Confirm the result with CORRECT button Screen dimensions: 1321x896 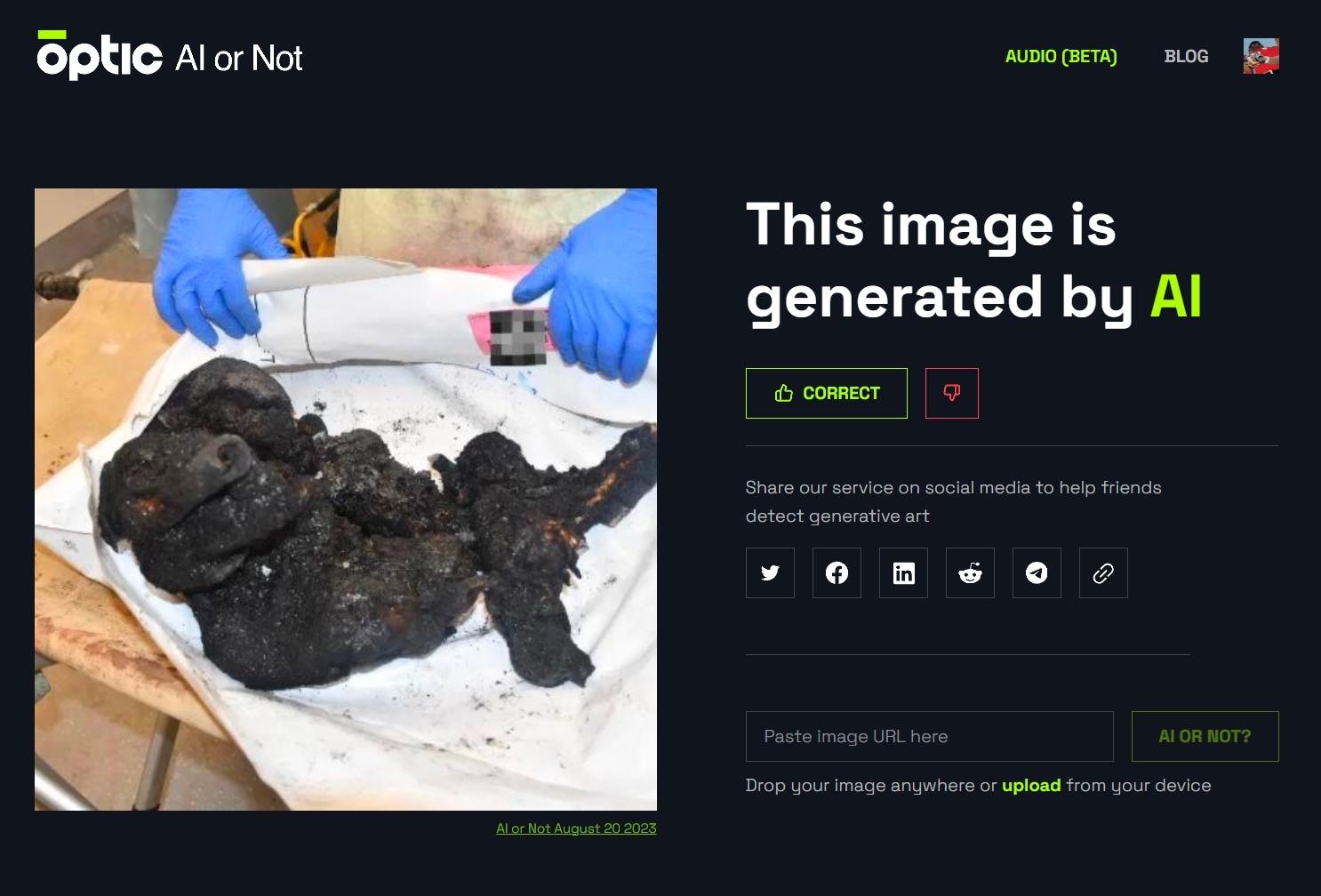click(x=827, y=393)
